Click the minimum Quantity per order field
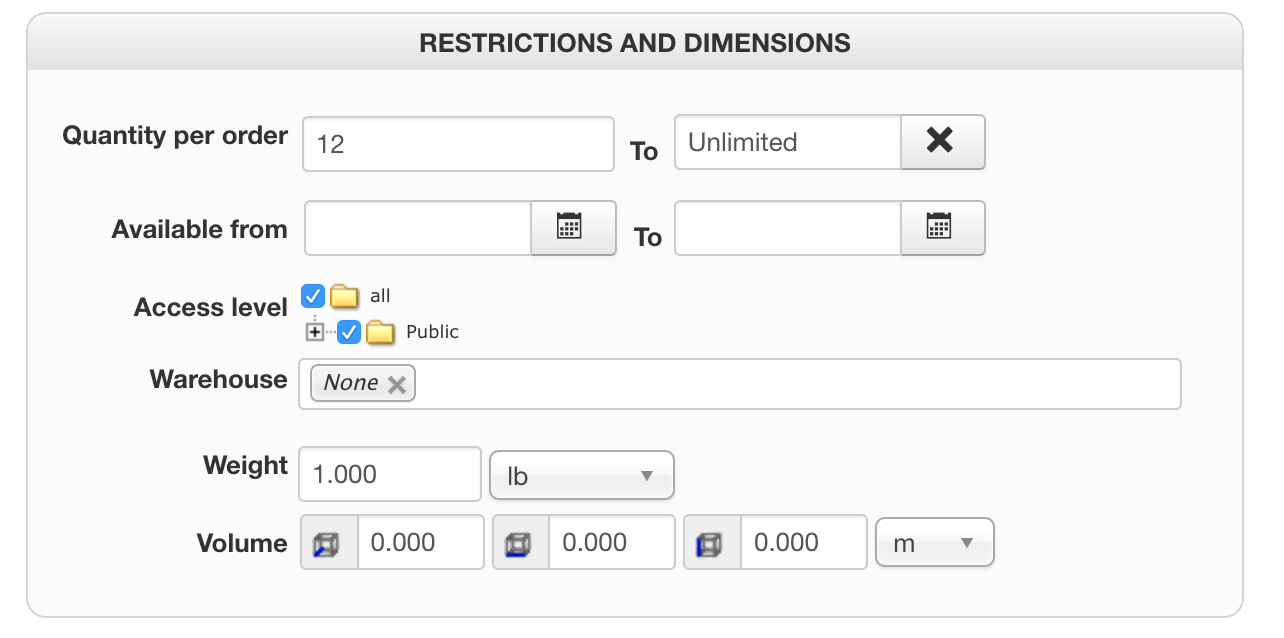 pos(457,144)
